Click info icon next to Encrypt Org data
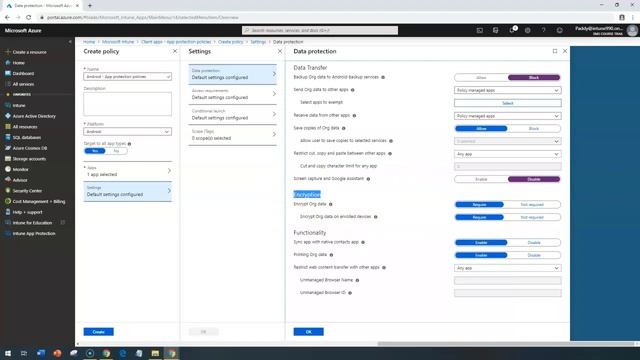The width and height of the screenshot is (640, 360). [331, 204]
